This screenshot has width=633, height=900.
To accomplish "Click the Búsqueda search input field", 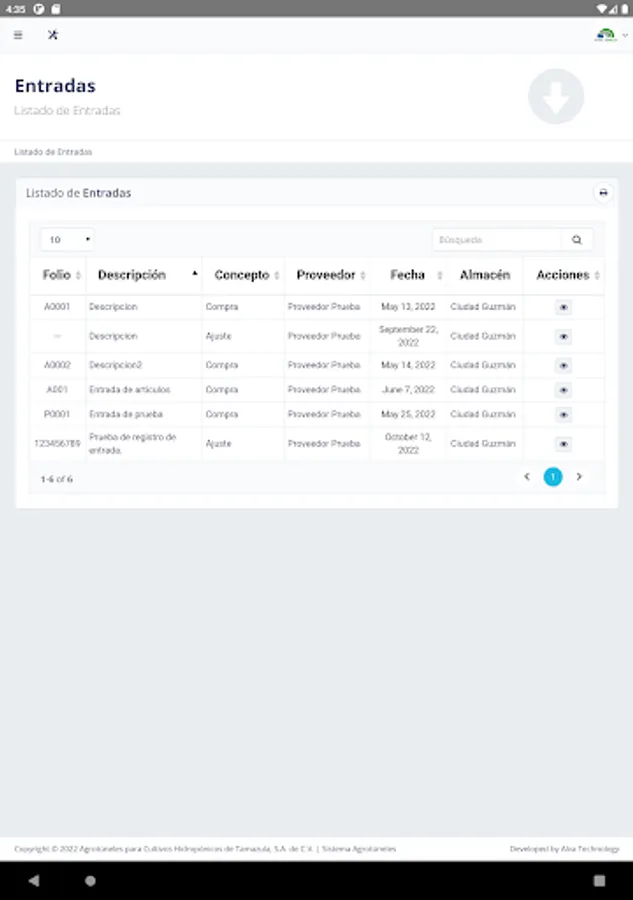I will (x=497, y=240).
